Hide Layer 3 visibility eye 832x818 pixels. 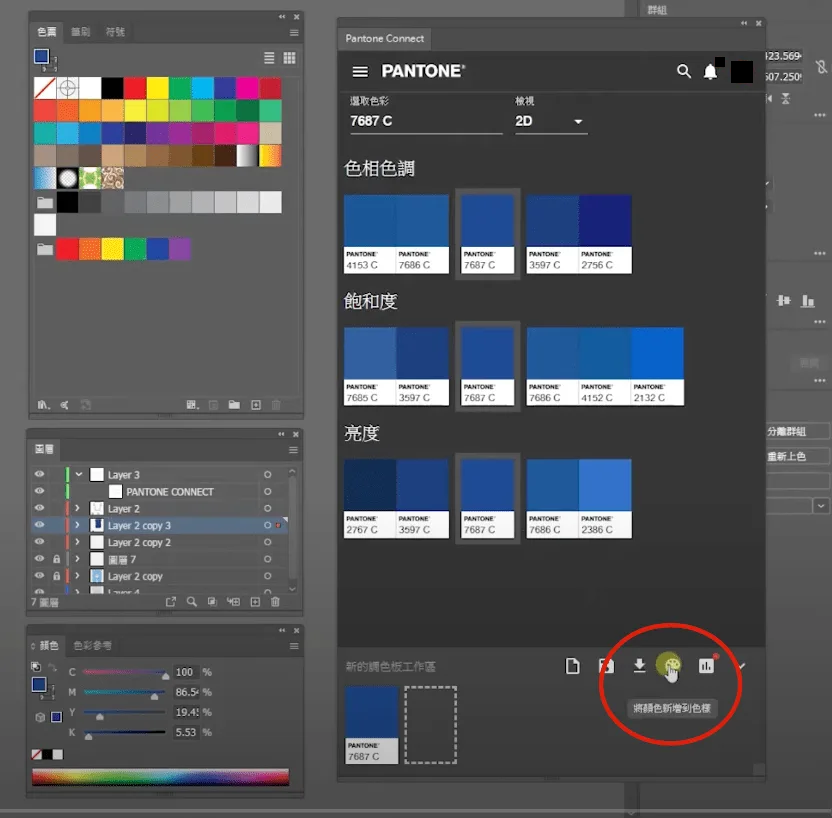pyautogui.click(x=39, y=474)
